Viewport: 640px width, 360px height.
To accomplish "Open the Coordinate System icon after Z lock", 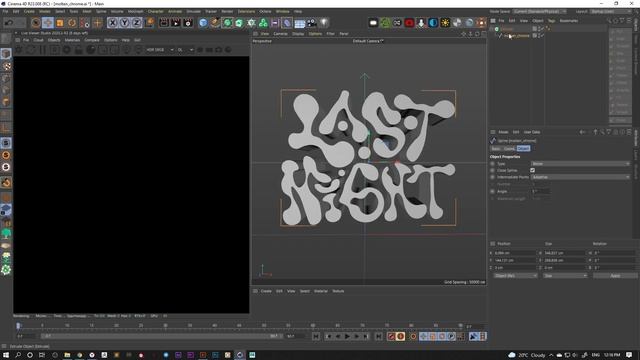I will pyautogui.click(x=150, y=23).
